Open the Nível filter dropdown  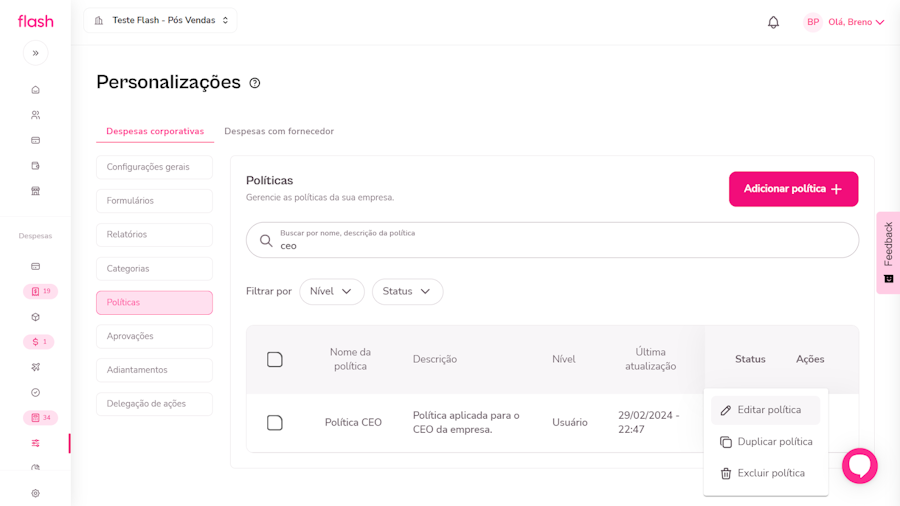pyautogui.click(x=332, y=291)
